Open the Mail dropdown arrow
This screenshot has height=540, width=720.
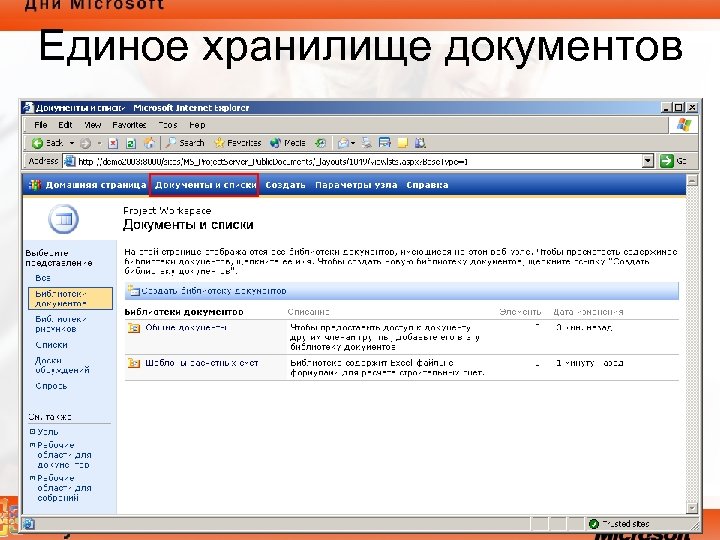pos(353,143)
